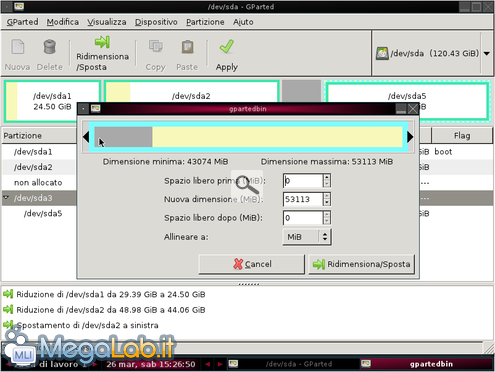Image resolution: width=495 pixels, height=372 pixels.
Task: Click the Copy toolbar icon
Action: click(155, 47)
